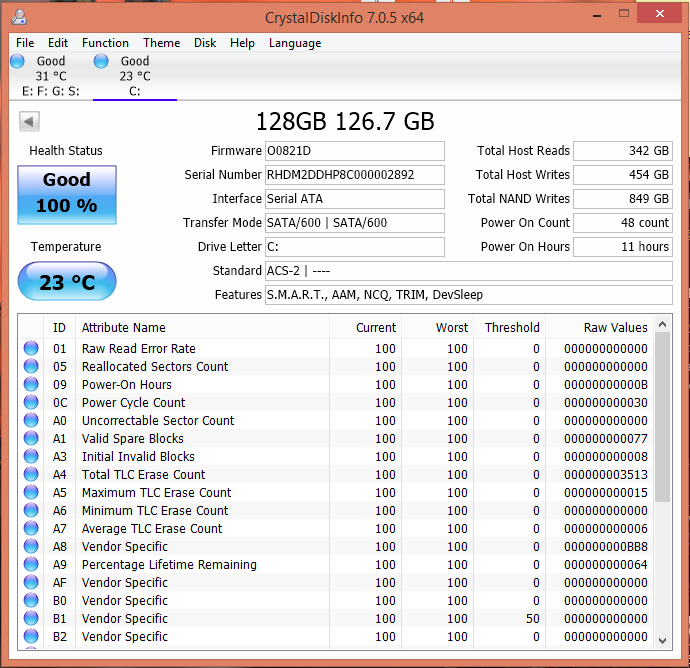690x668 pixels.
Task: Select the E: F: G: S: disk tab
Action: tap(51, 76)
